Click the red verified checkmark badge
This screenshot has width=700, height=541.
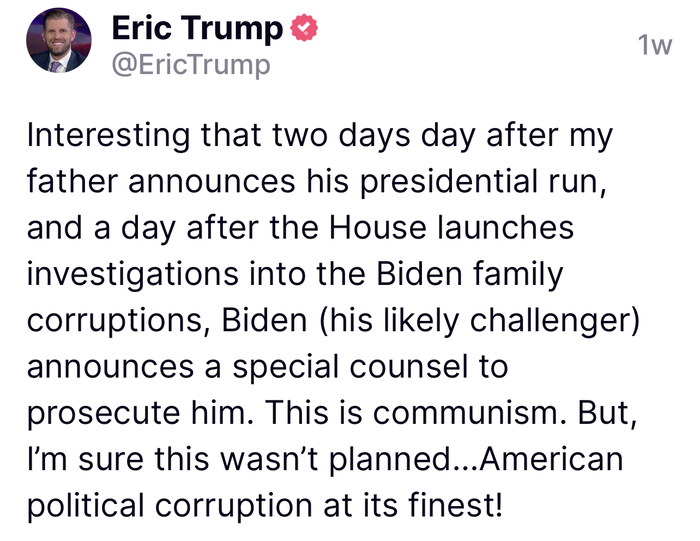[x=303, y=29]
